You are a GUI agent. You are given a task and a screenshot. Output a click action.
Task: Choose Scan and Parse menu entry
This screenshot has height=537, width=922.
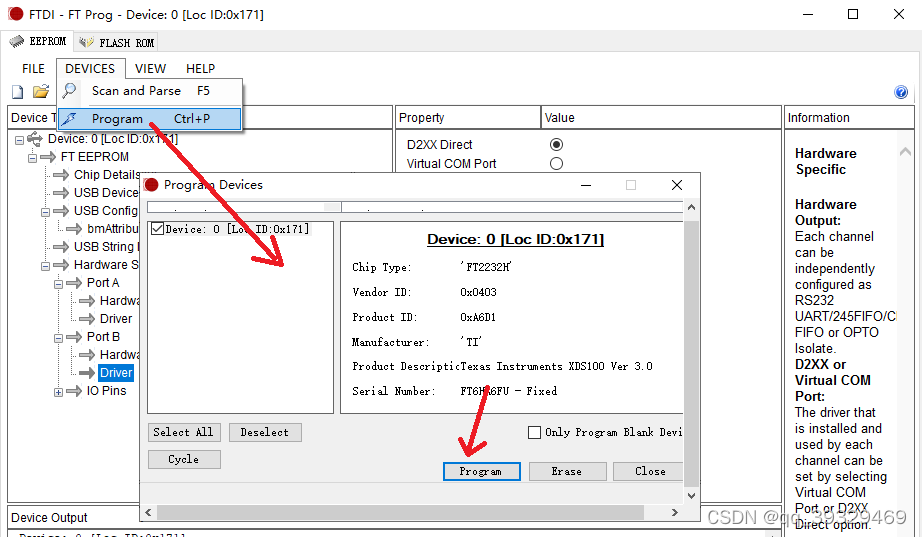tap(150, 91)
